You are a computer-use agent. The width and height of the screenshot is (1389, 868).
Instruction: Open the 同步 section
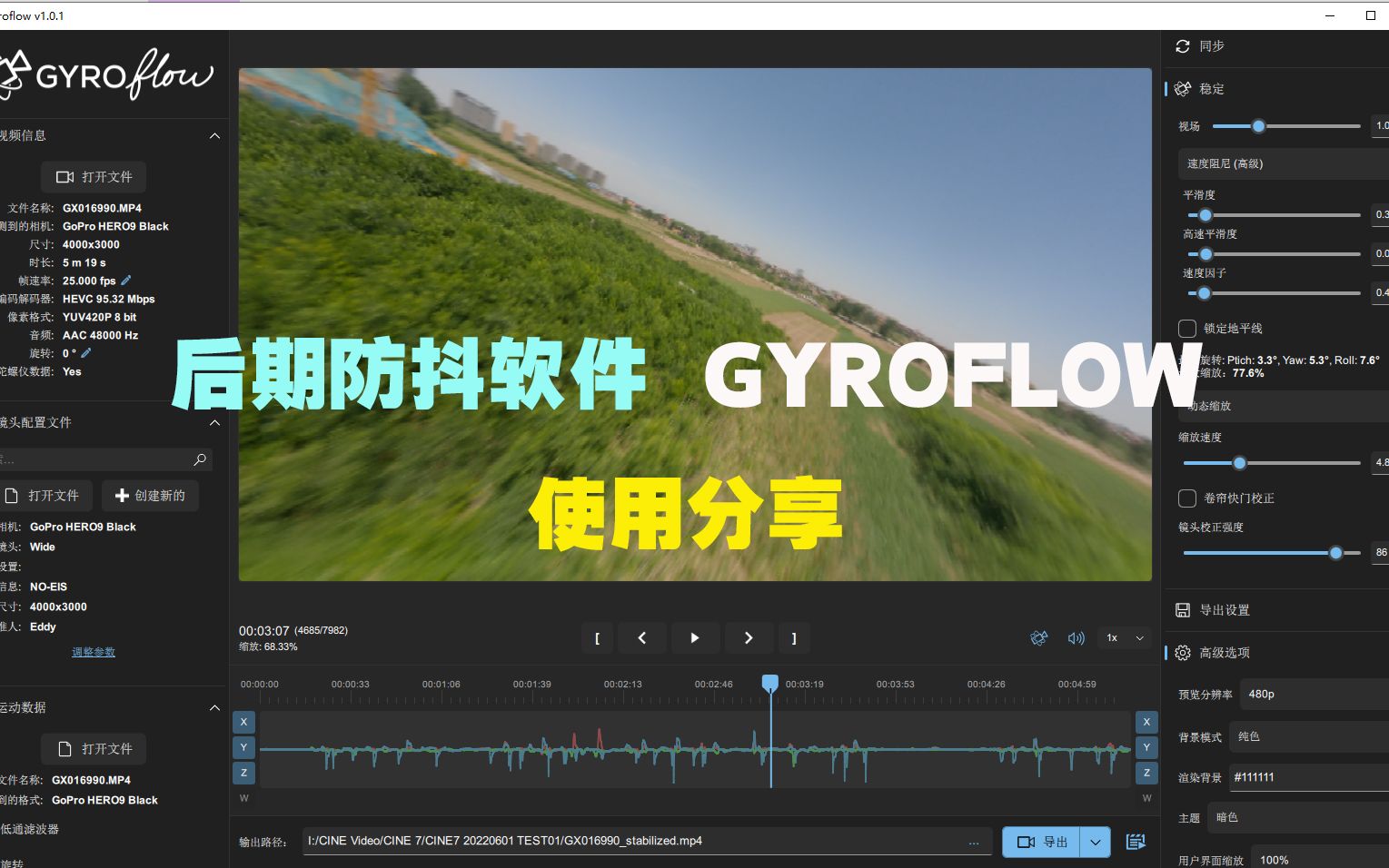tap(1276, 46)
